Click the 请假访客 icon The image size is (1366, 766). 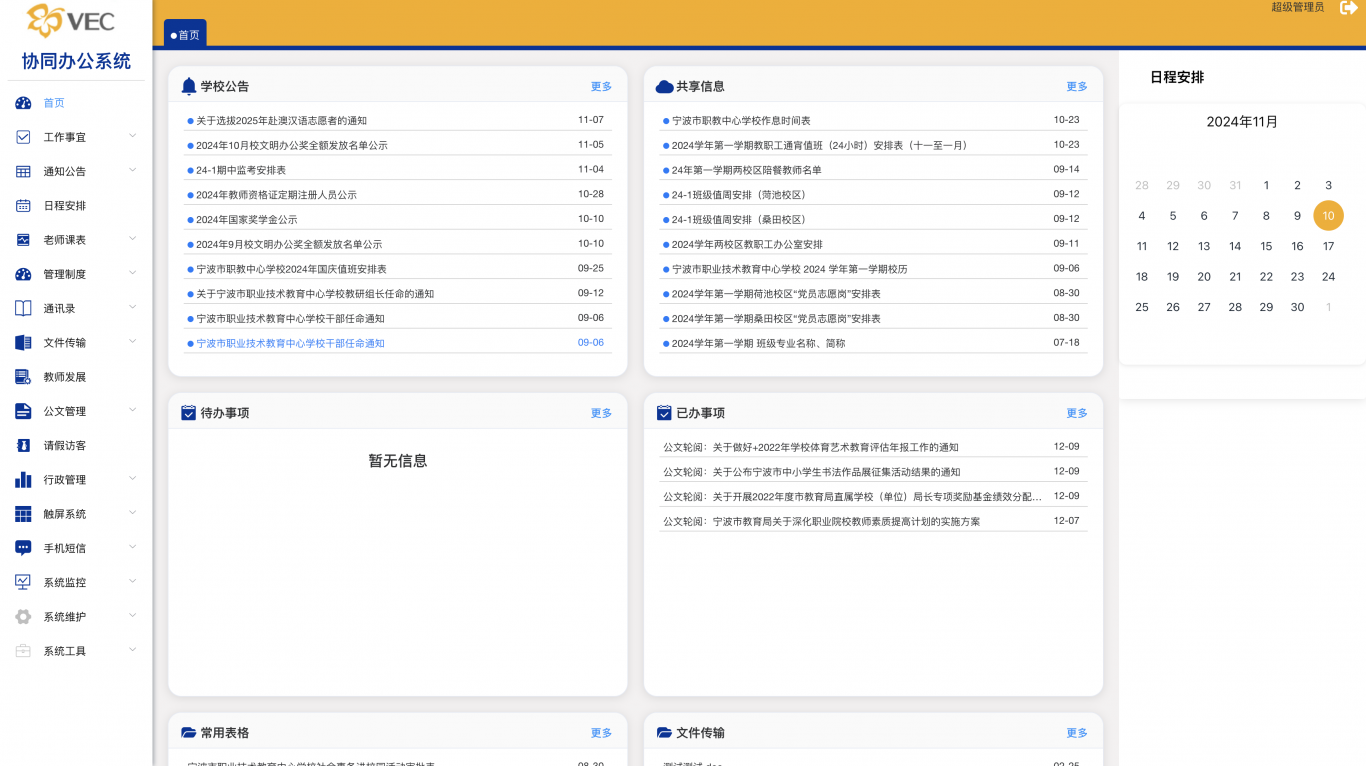tap(23, 445)
